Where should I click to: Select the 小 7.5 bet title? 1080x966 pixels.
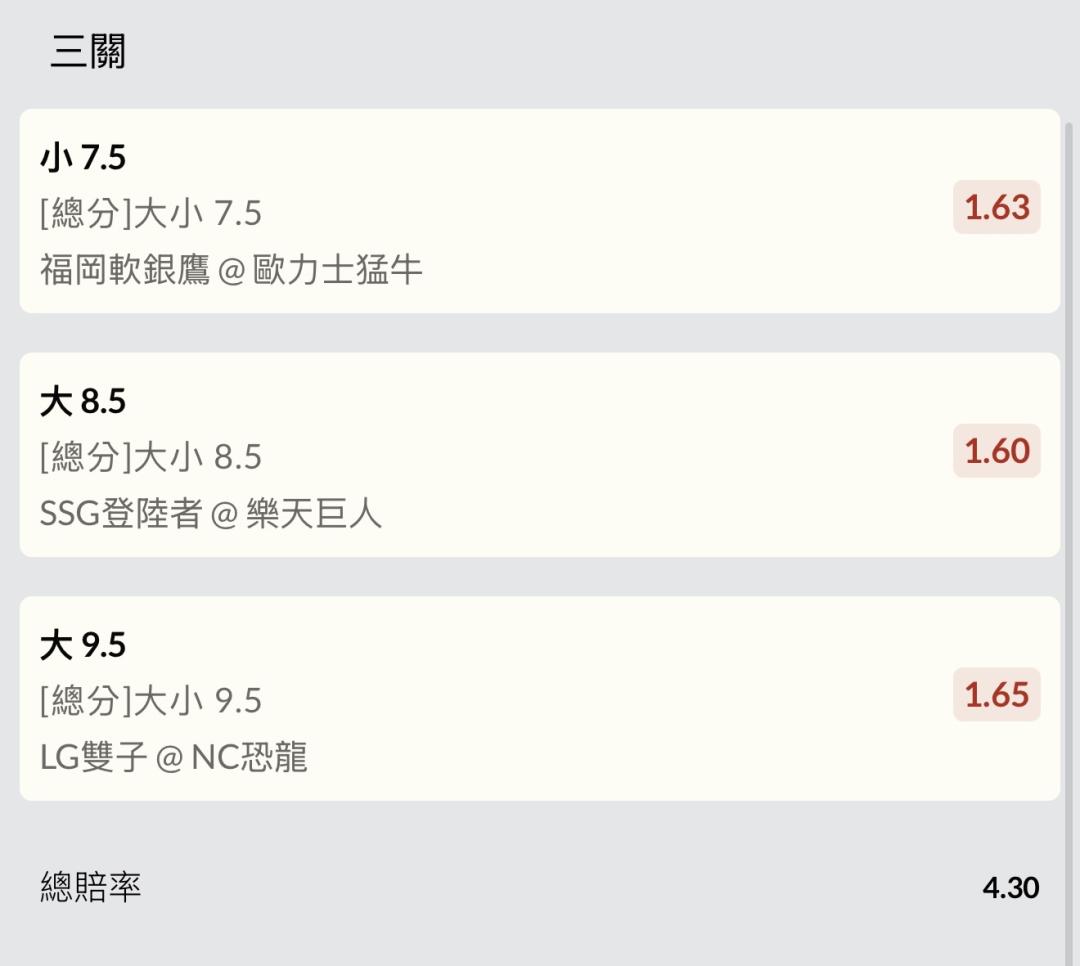pos(83,157)
